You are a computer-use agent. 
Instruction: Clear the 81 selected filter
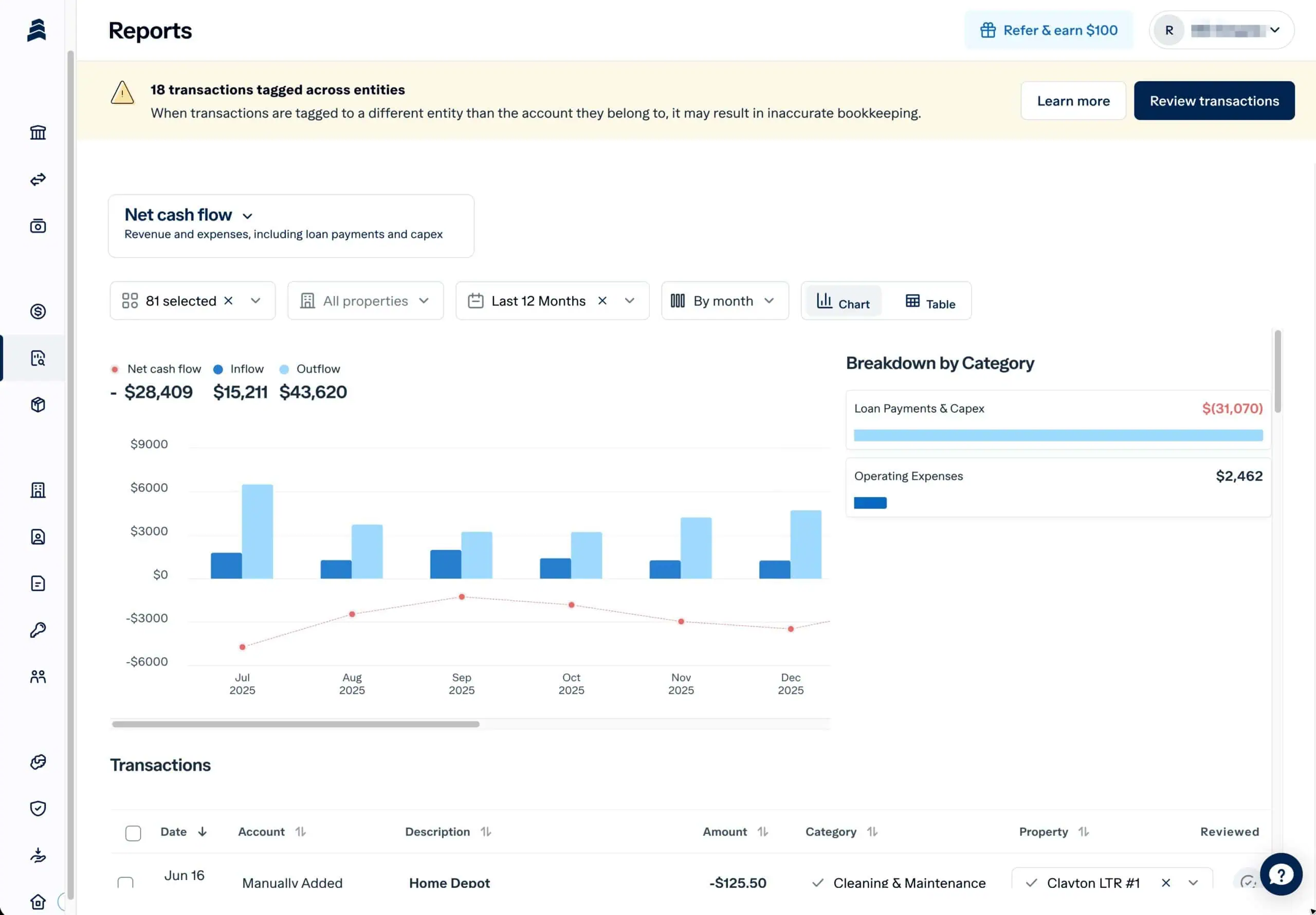click(228, 300)
